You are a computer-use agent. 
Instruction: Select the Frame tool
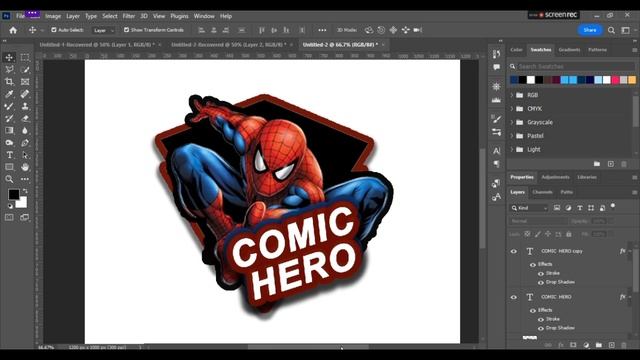(x=25, y=82)
